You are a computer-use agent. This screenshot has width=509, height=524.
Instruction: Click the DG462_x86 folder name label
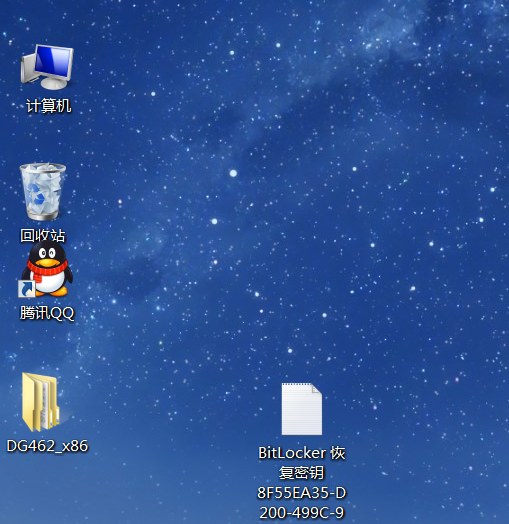[47, 446]
